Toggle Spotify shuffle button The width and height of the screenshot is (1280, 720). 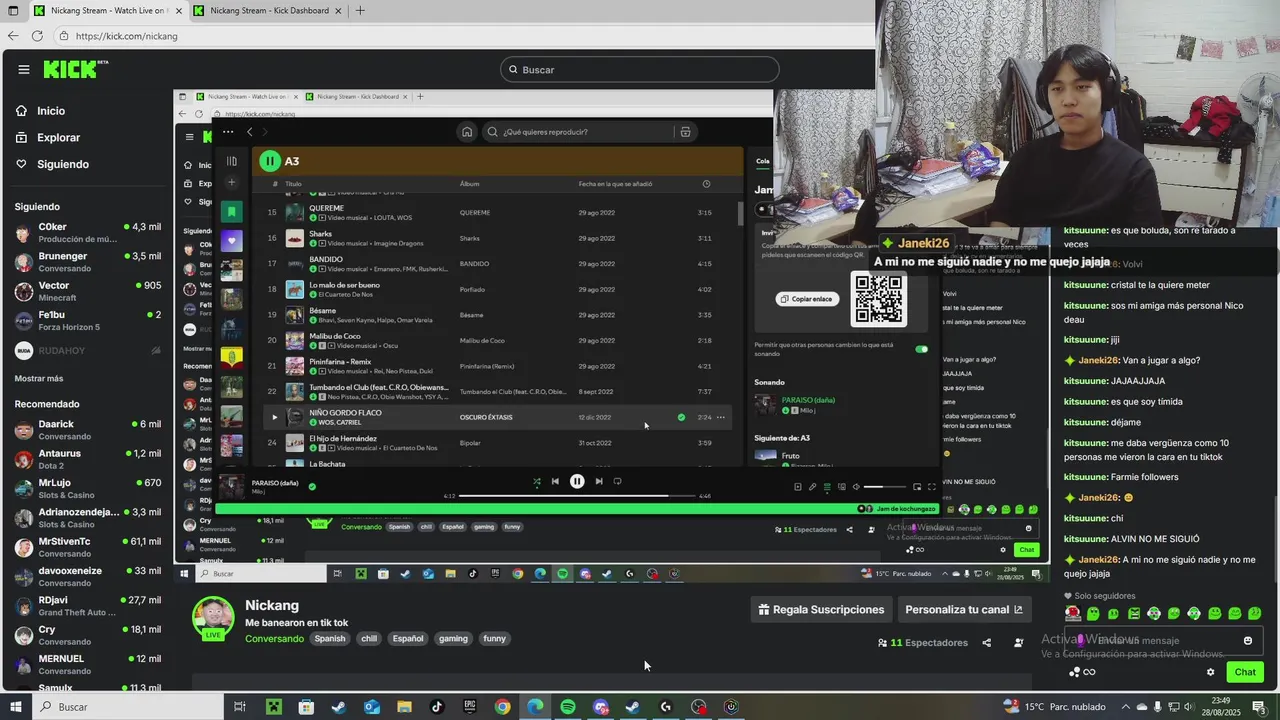coord(537,481)
